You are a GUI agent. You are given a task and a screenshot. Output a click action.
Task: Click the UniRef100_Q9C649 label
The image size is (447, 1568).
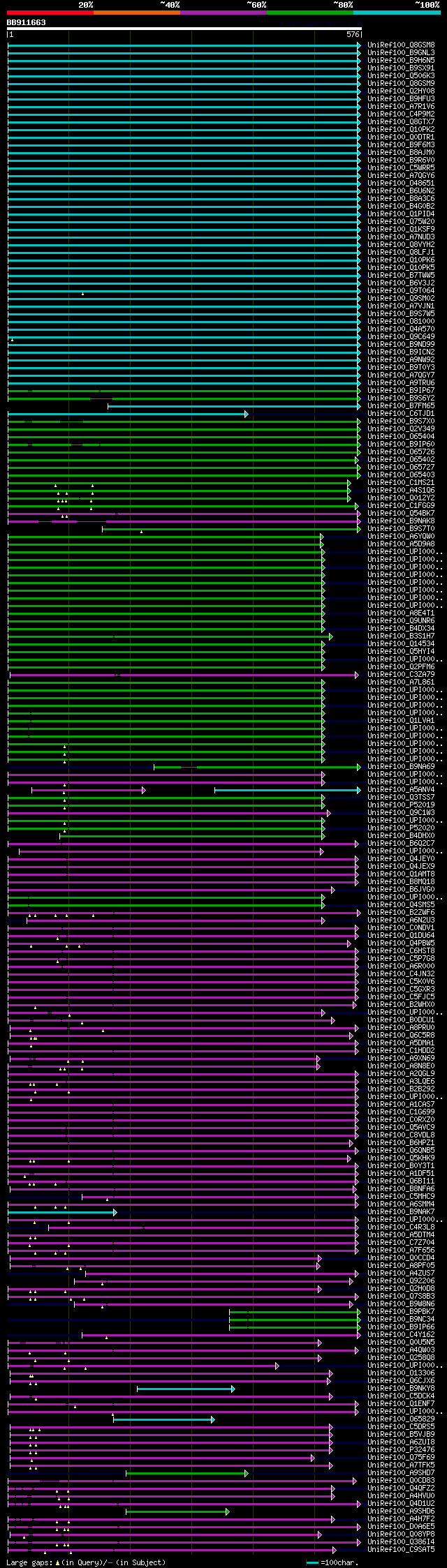(x=401, y=336)
